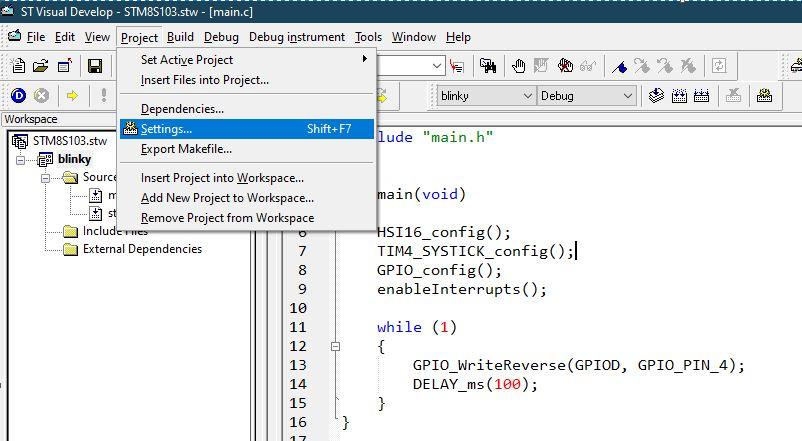Collapse the Source Files folder node

click(x=46, y=178)
